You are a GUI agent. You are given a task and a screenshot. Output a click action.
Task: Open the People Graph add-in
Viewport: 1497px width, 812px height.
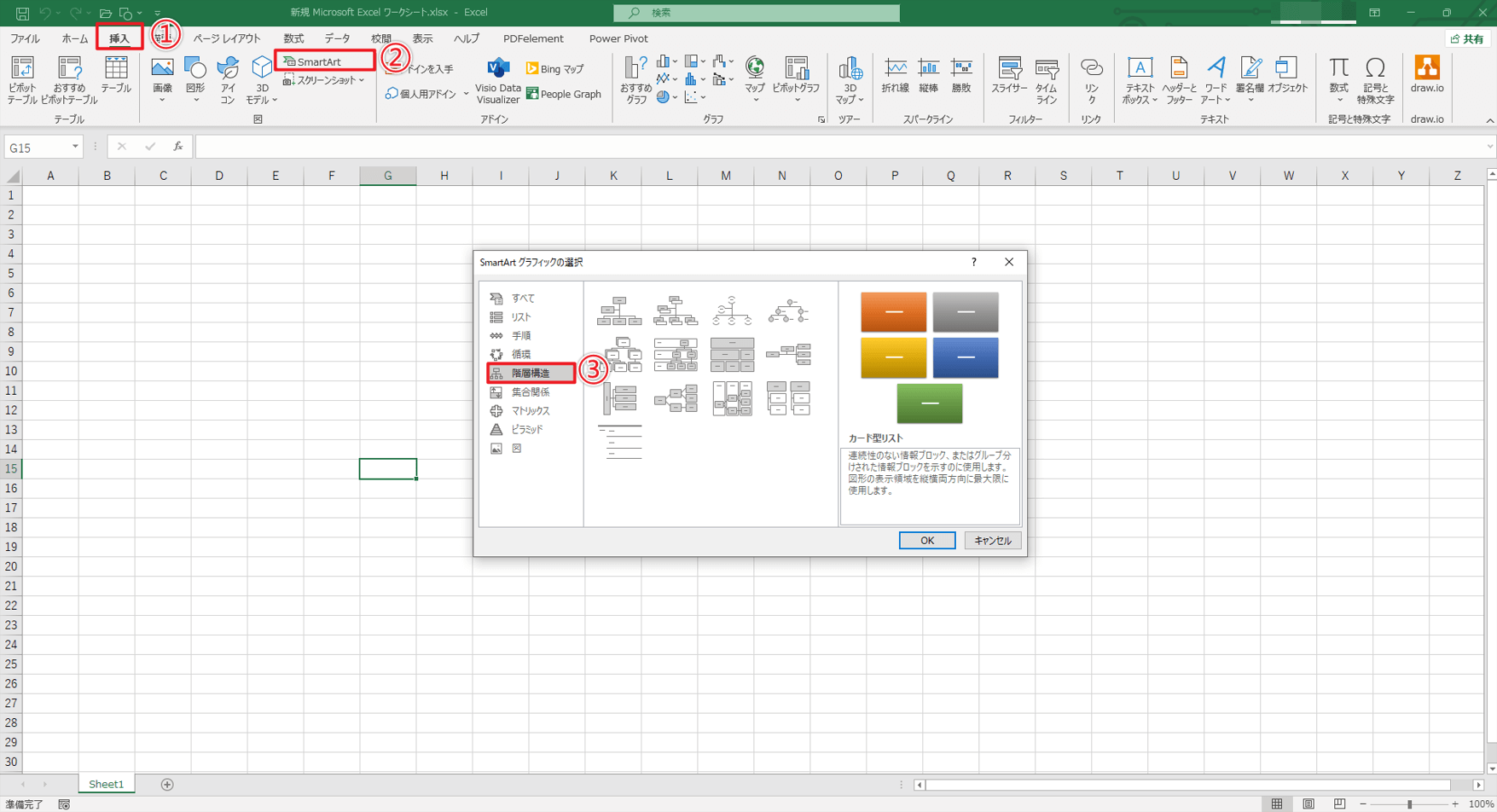tap(564, 94)
